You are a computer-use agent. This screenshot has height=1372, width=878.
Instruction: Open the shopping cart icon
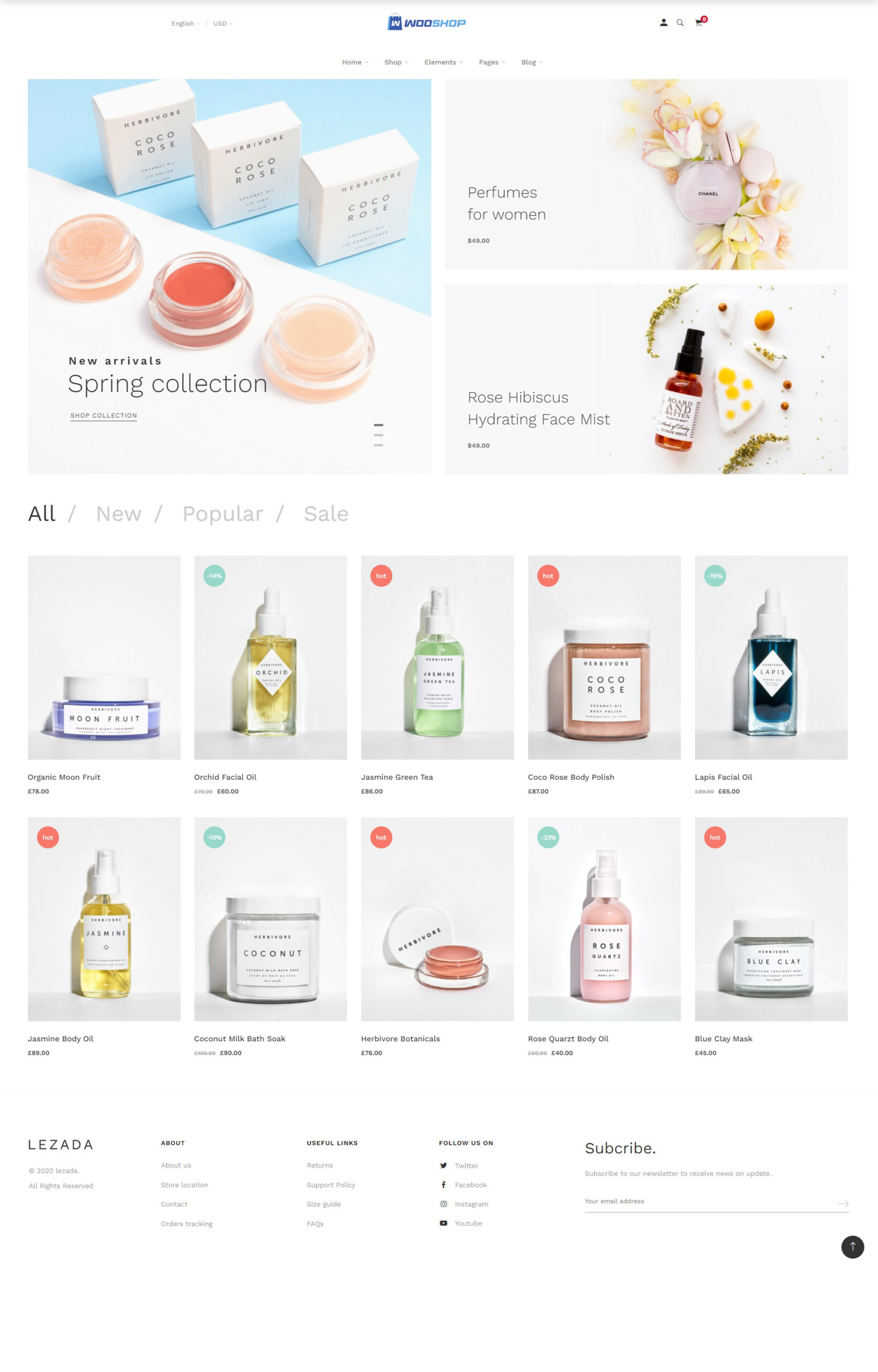pyautogui.click(x=699, y=22)
